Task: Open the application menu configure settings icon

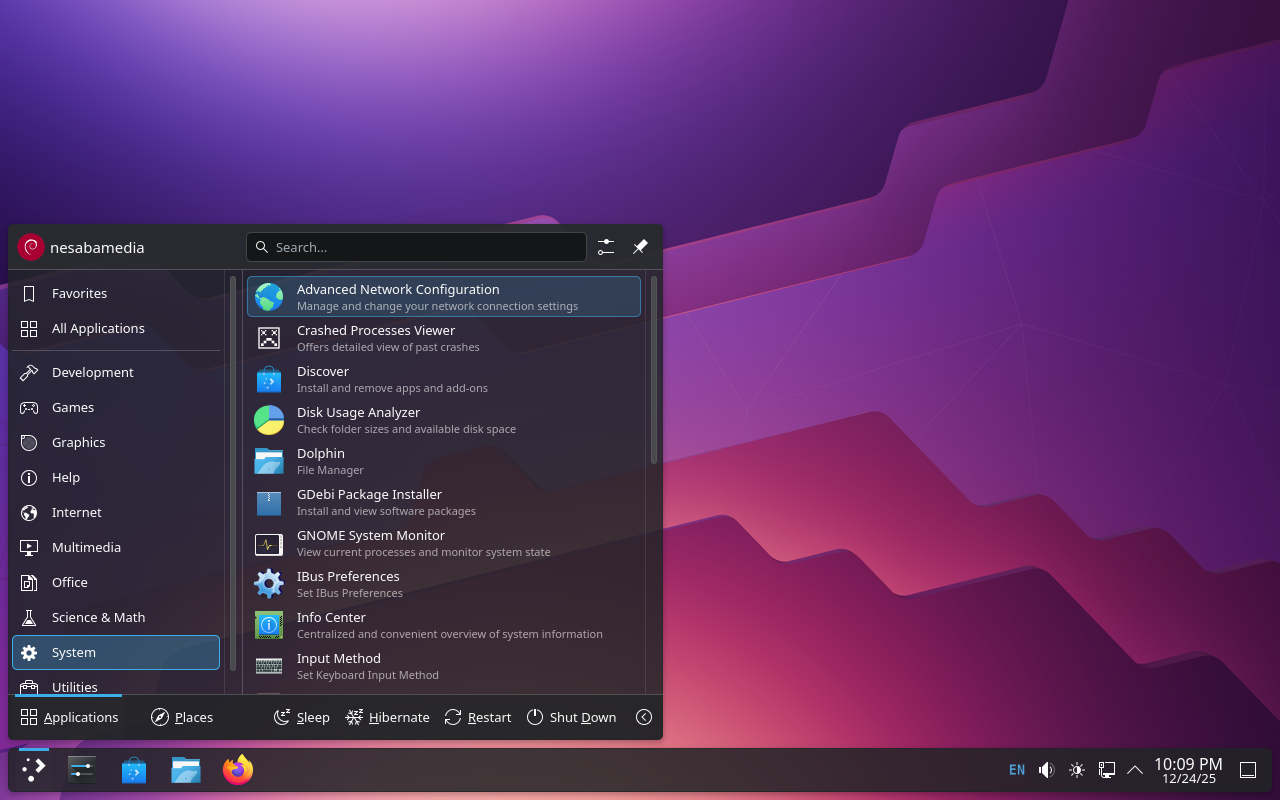Action: coord(606,247)
